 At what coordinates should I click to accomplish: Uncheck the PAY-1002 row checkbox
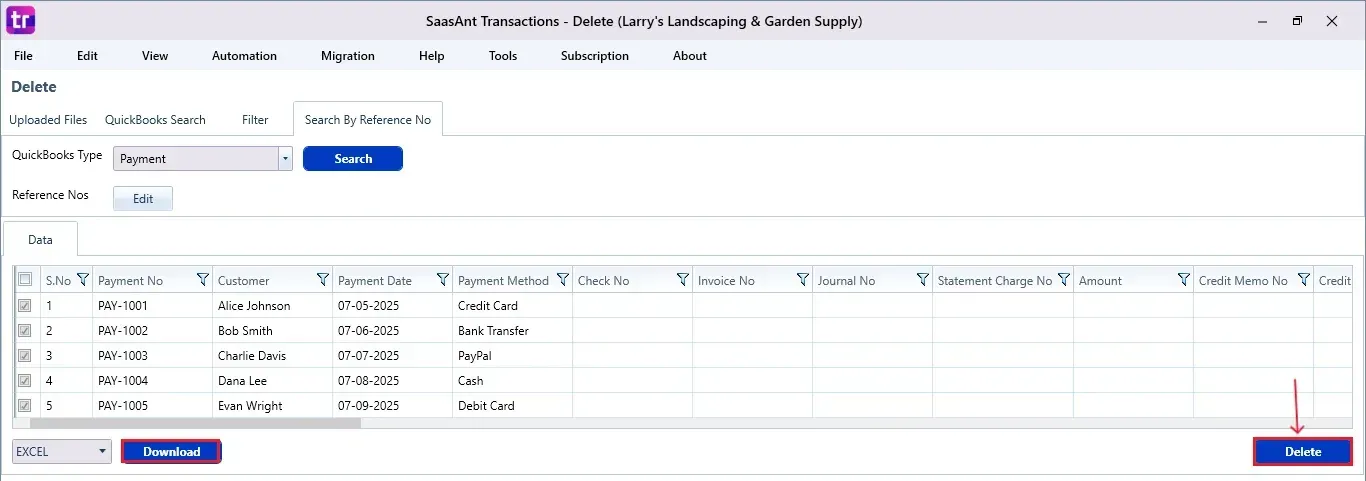[25, 330]
